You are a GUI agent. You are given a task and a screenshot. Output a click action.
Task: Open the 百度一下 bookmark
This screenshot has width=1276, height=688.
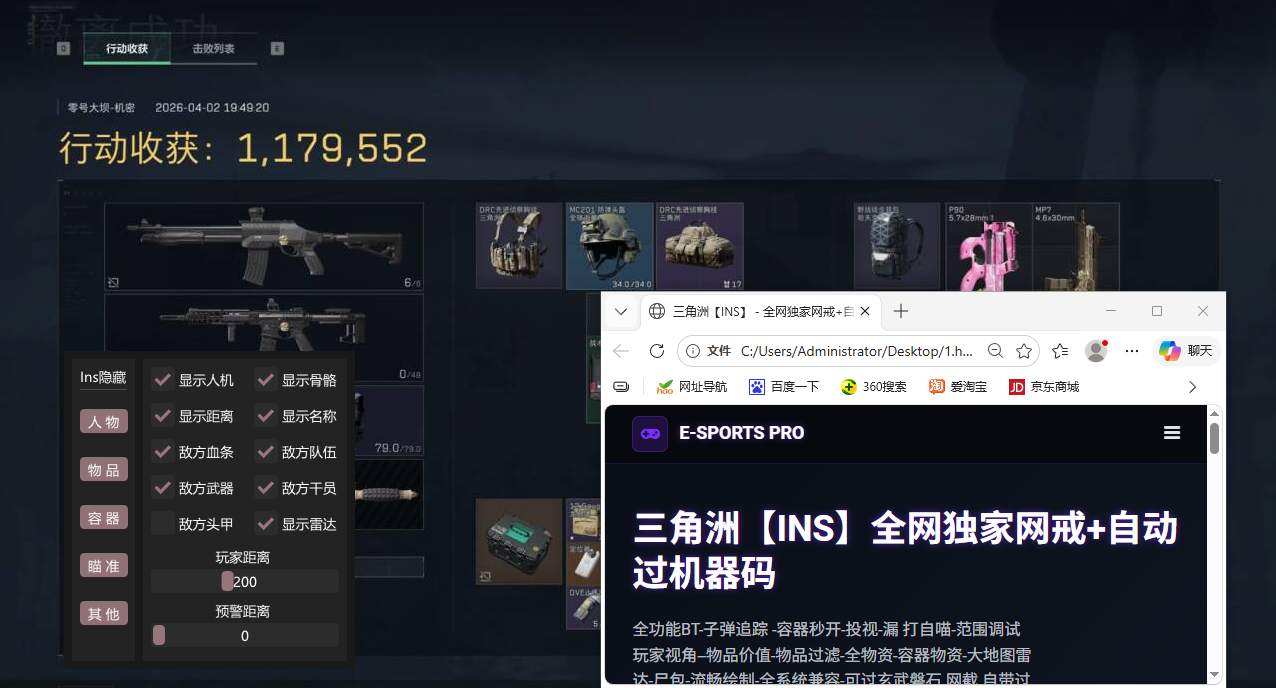pos(783,387)
